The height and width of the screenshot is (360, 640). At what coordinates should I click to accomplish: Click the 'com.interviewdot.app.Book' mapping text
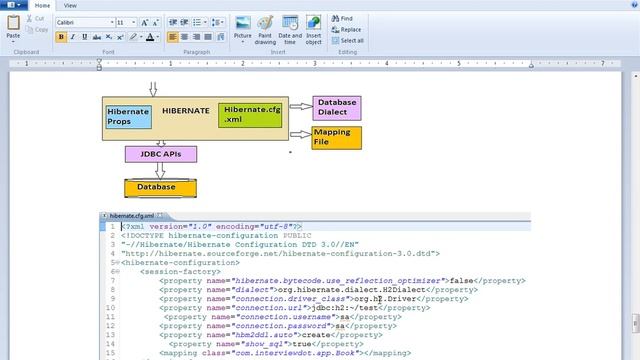(x=296, y=353)
